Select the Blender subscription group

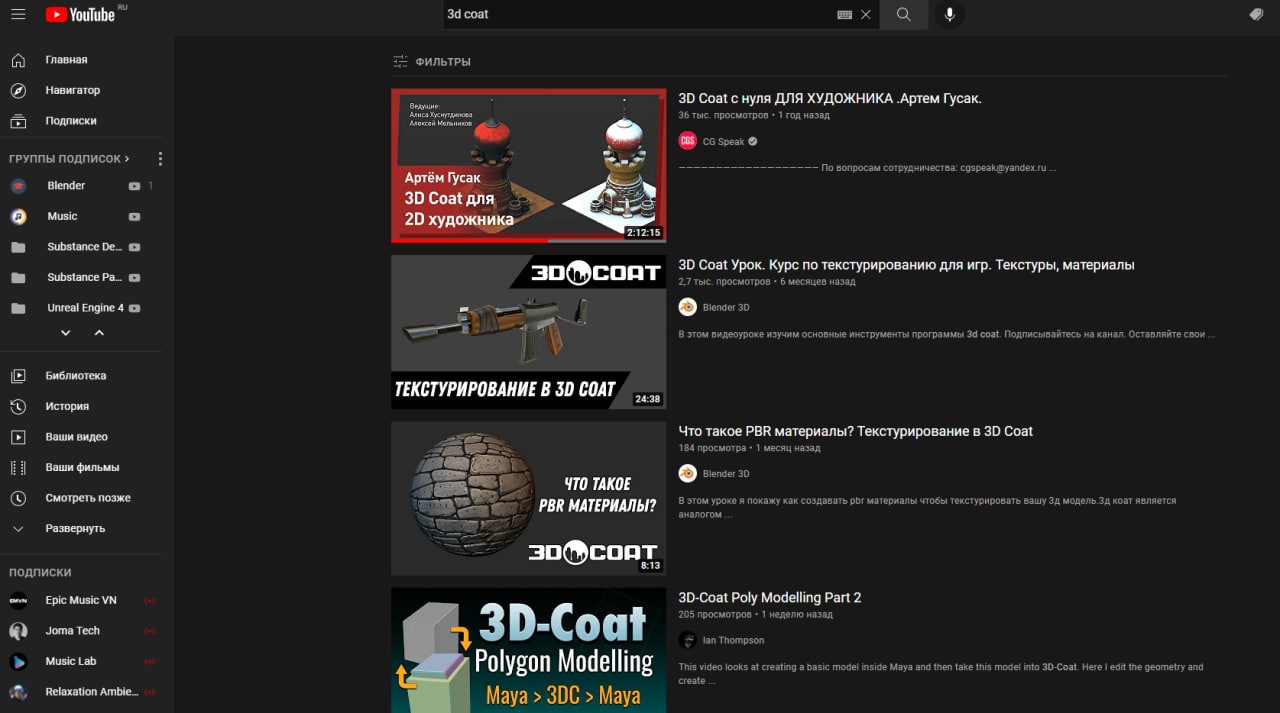(x=66, y=186)
